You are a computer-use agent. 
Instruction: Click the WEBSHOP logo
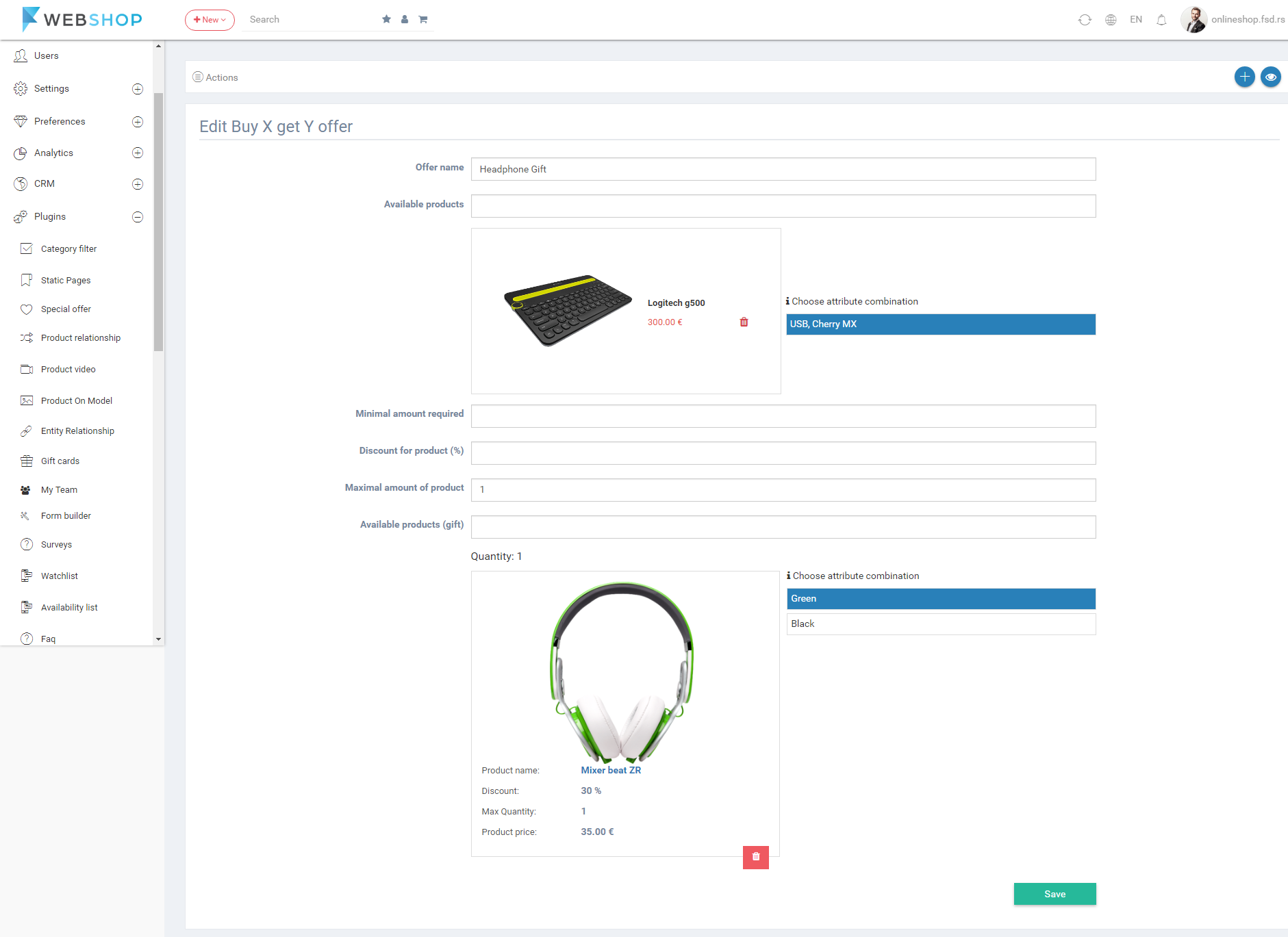(x=81, y=19)
